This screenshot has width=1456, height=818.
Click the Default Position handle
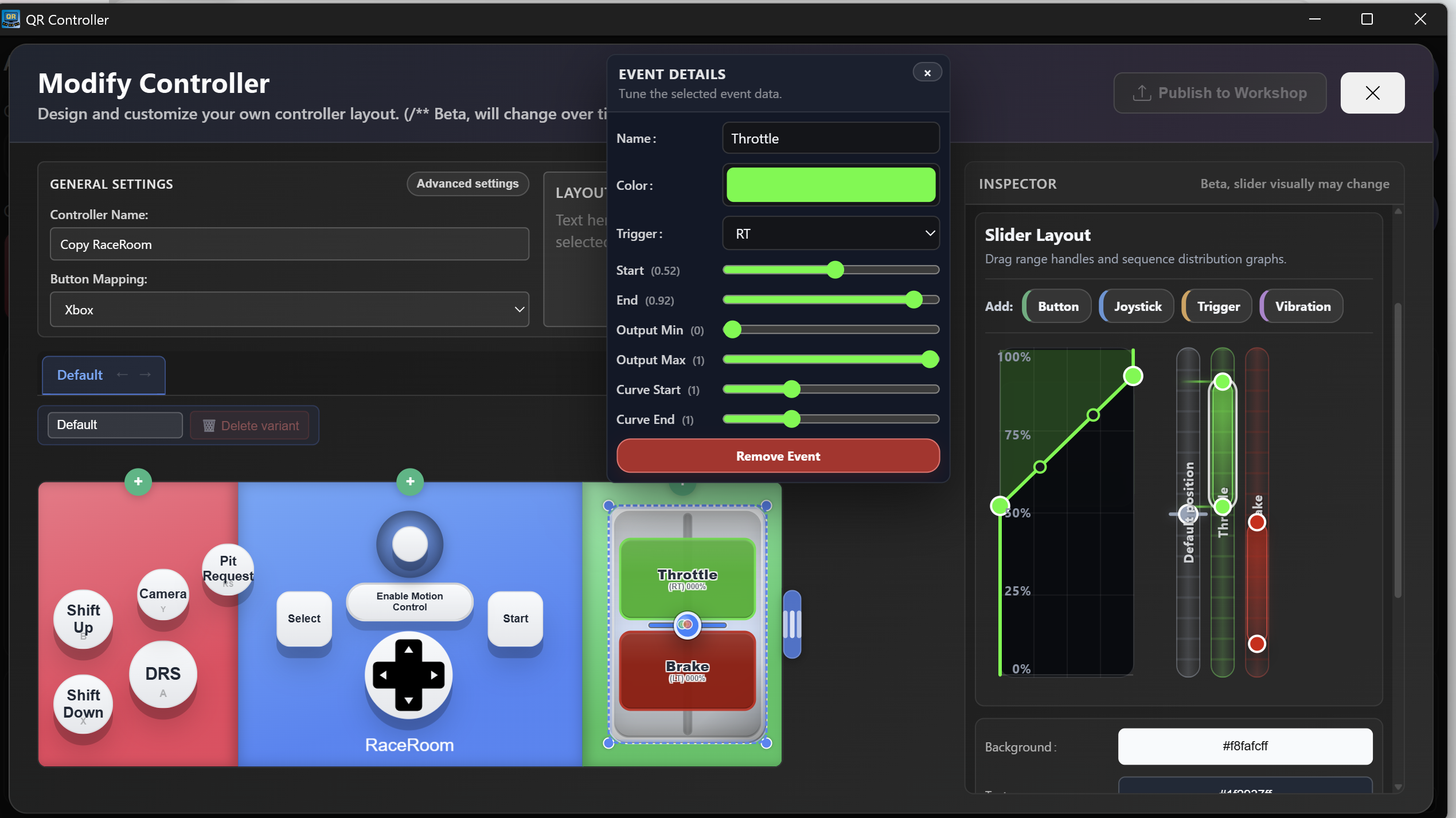[x=1188, y=514]
